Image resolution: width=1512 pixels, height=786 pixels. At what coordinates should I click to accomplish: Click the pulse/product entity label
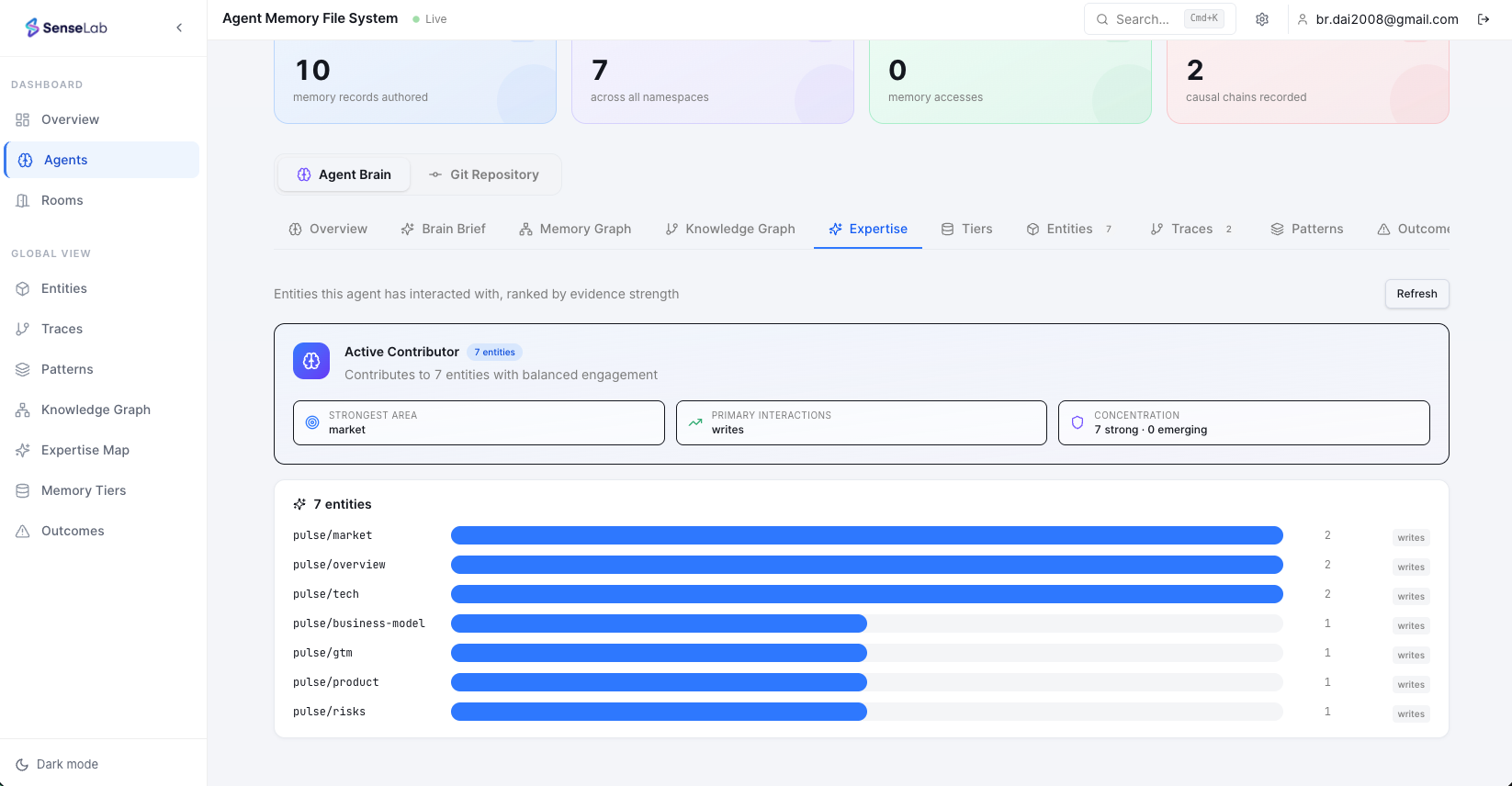[x=336, y=682]
